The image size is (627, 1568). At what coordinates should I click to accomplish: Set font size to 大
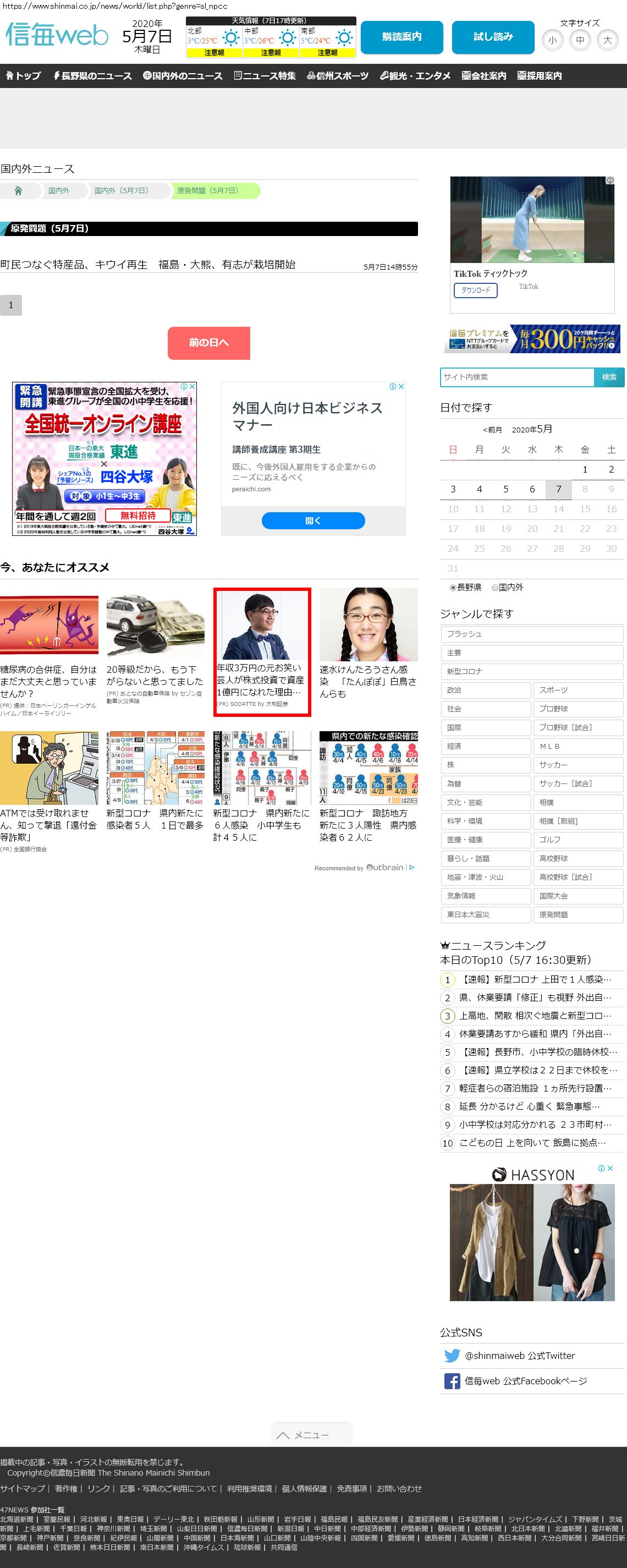click(607, 40)
